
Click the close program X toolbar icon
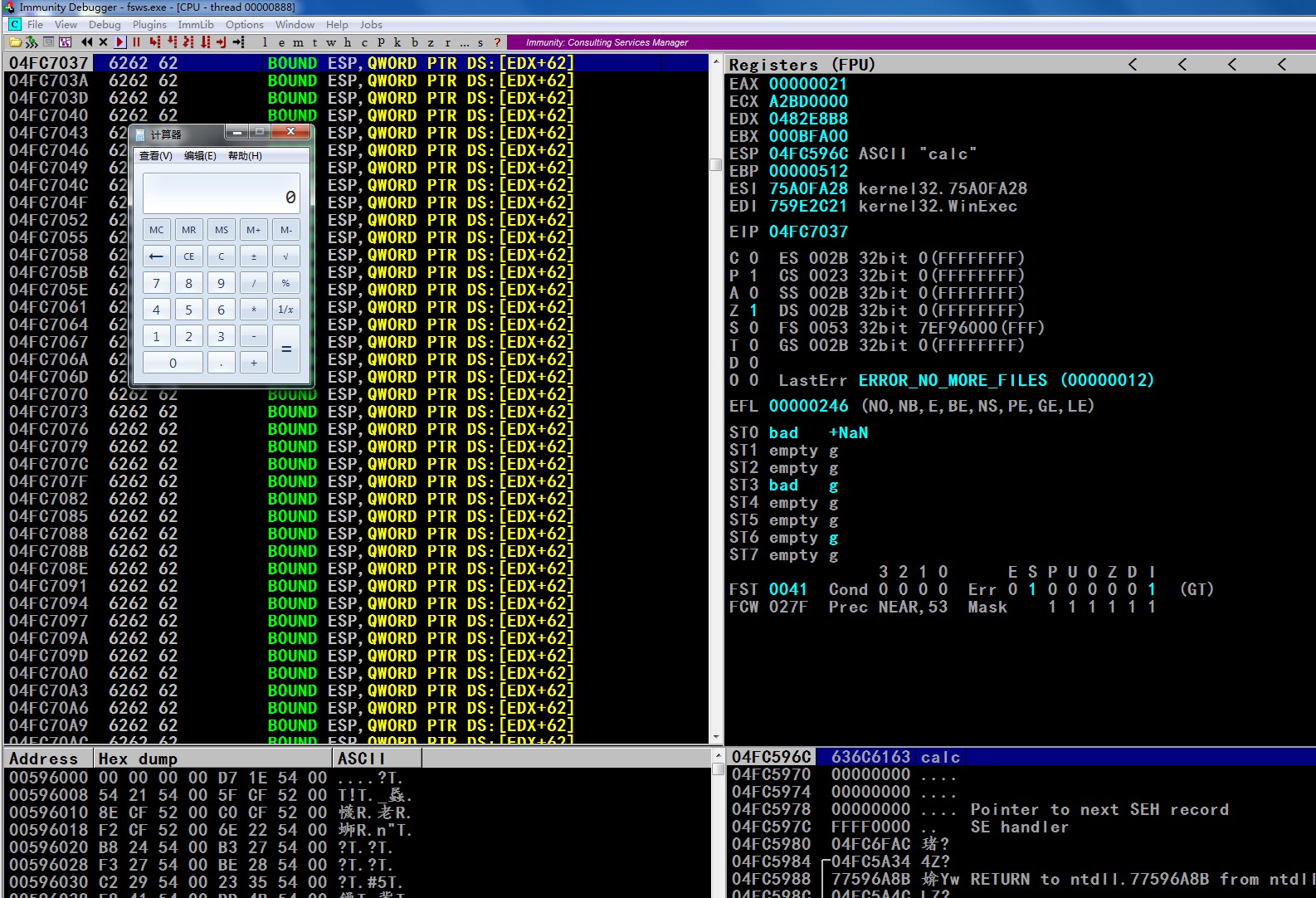(x=103, y=42)
